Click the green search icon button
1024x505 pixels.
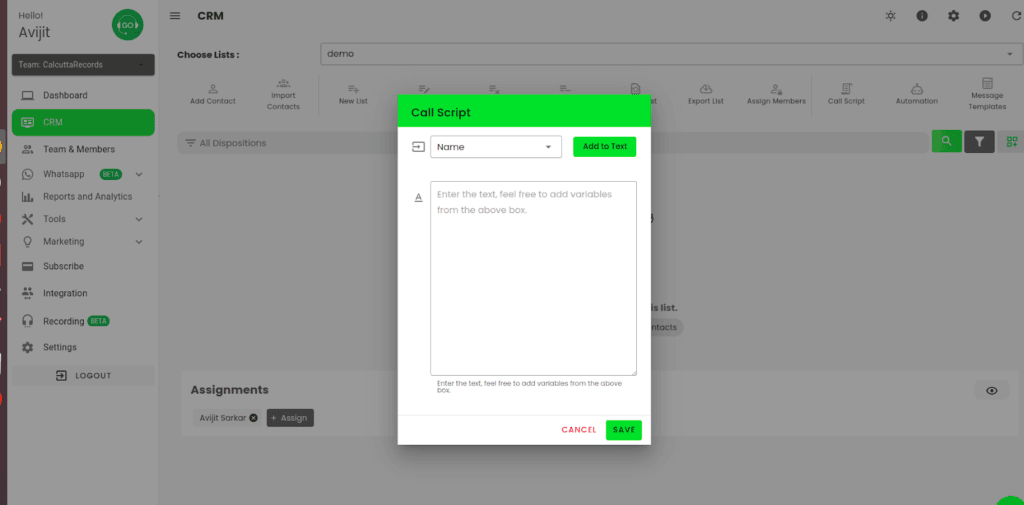(x=945, y=142)
